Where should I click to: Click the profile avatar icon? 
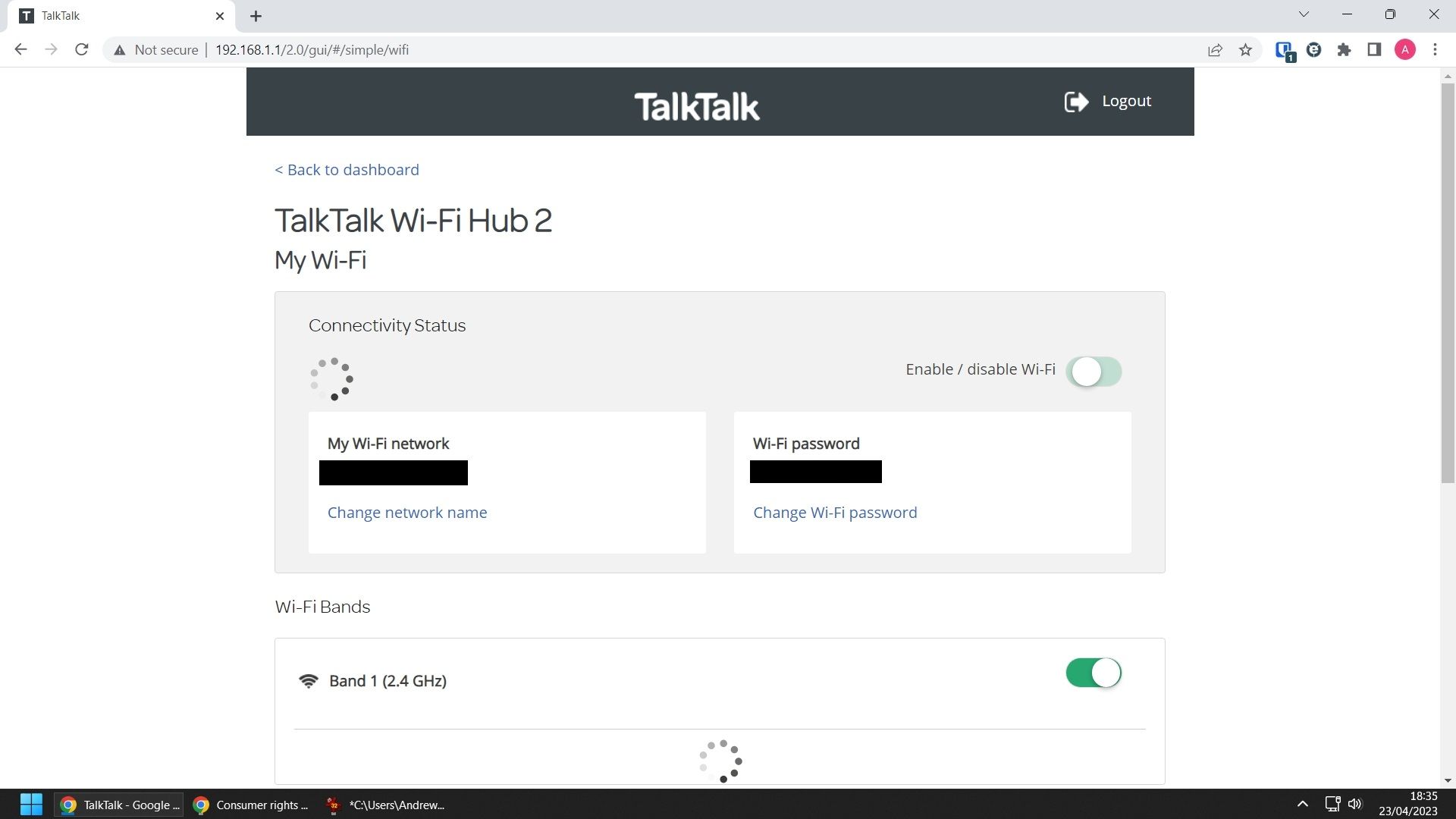point(1404,50)
